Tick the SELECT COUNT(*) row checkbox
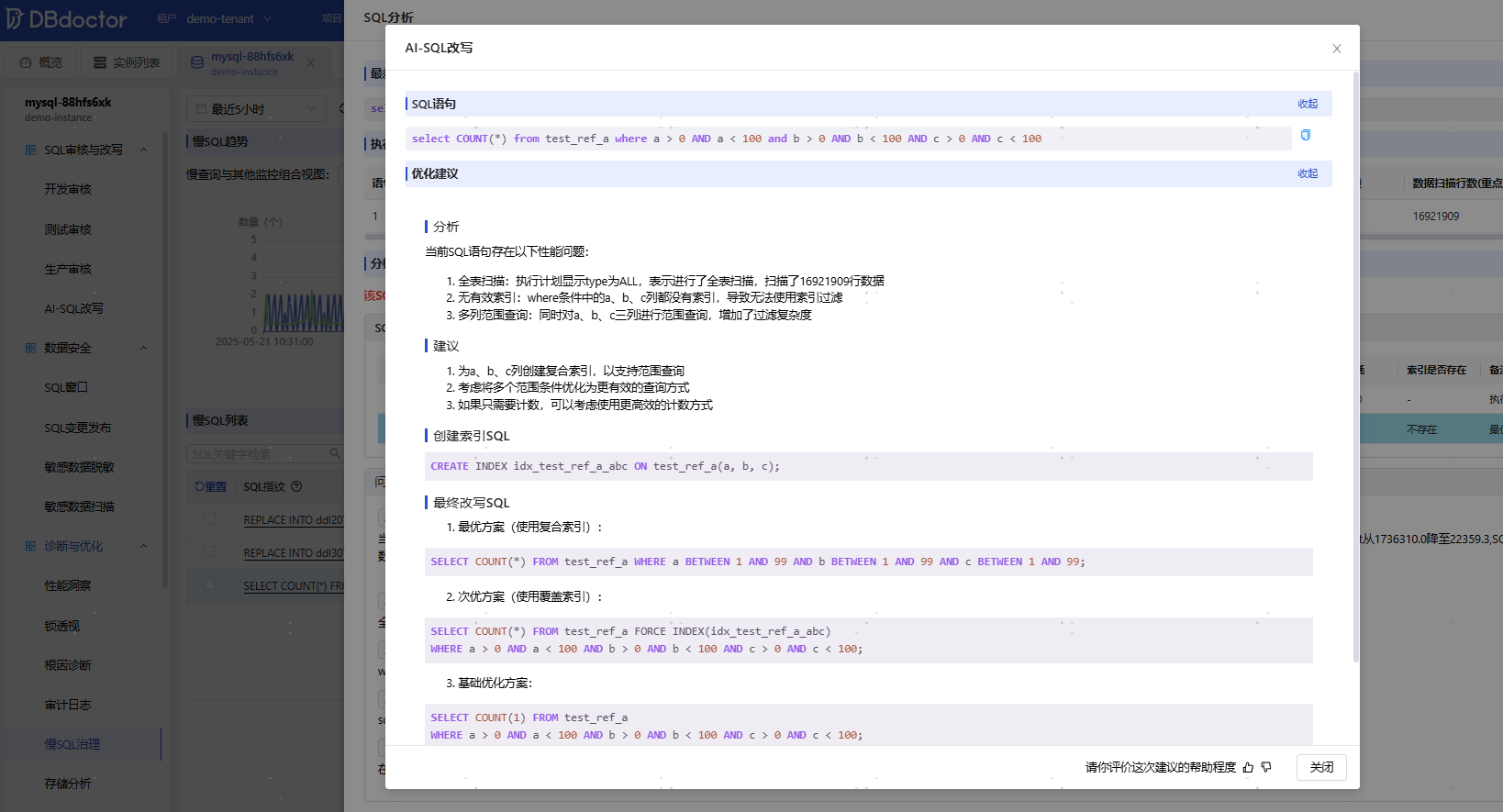Viewport: 1503px width, 812px height. (x=209, y=585)
